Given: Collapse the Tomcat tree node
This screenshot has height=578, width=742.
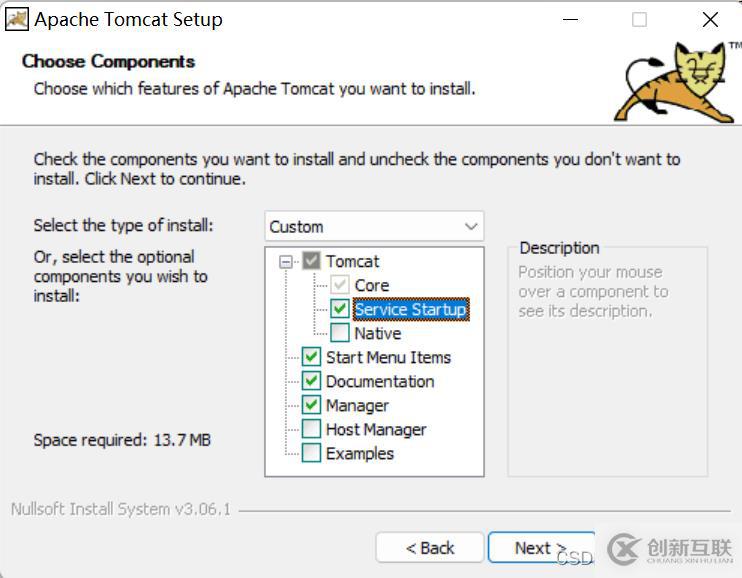Looking at the screenshot, I should pyautogui.click(x=285, y=261).
